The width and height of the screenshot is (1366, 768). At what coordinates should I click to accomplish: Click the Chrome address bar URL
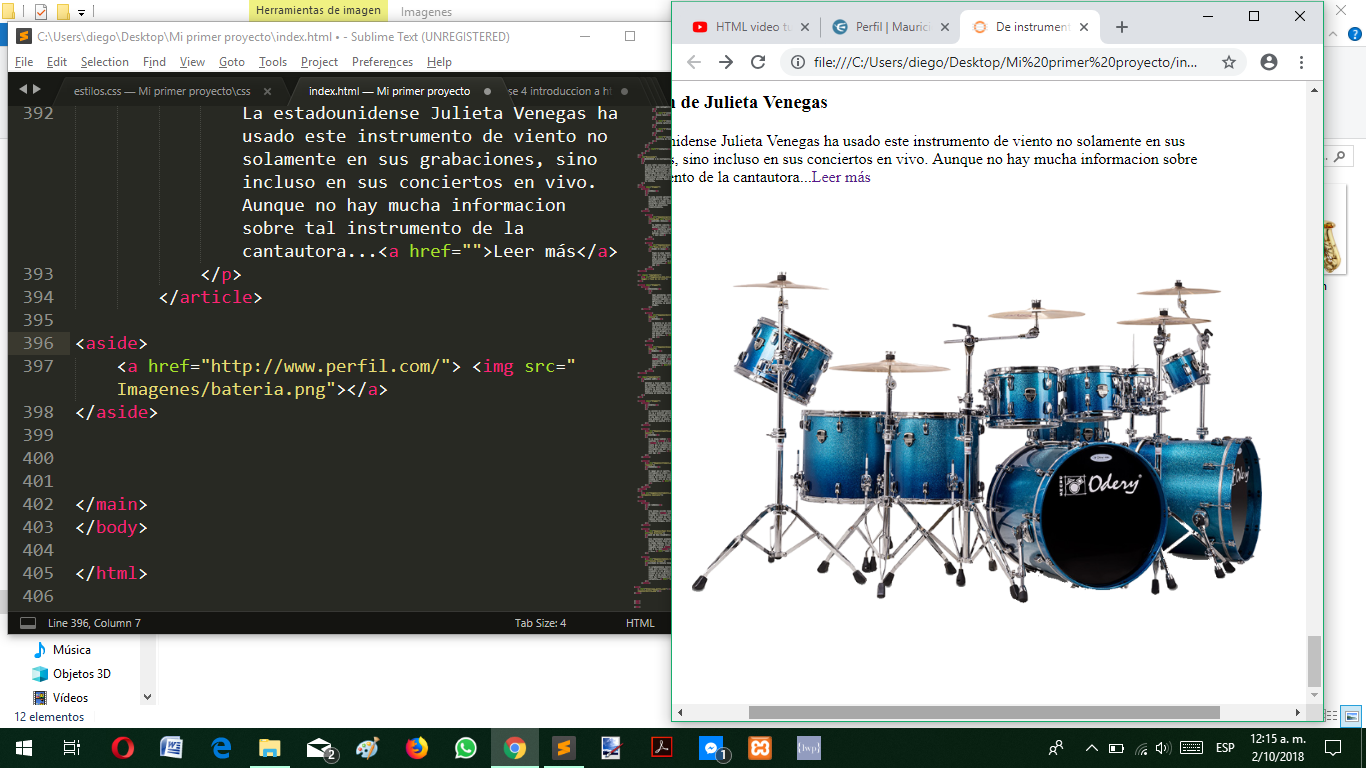pos(1005,62)
